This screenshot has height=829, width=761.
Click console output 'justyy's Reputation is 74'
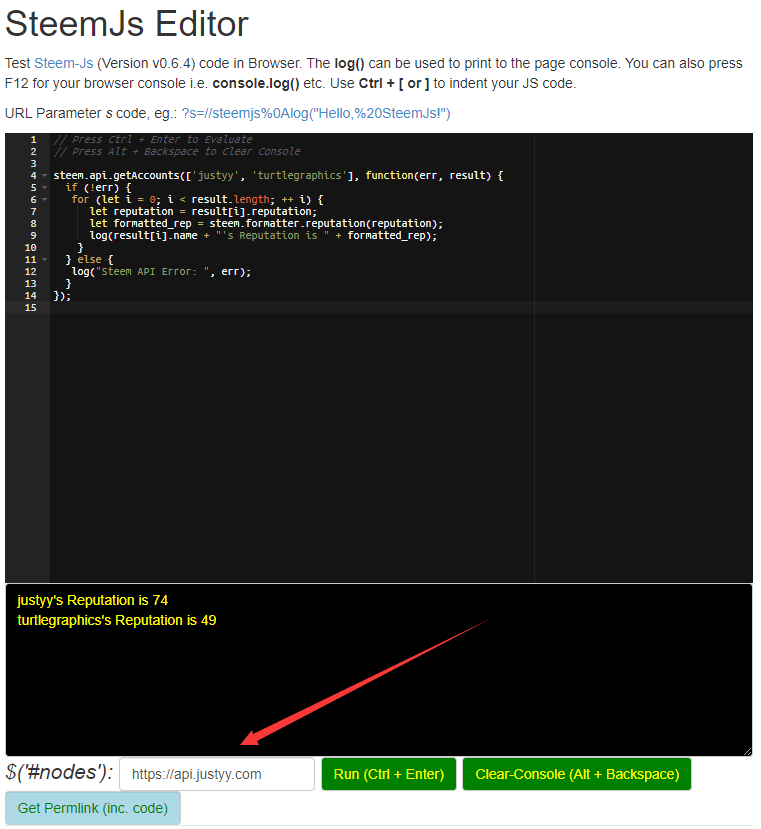tap(93, 601)
